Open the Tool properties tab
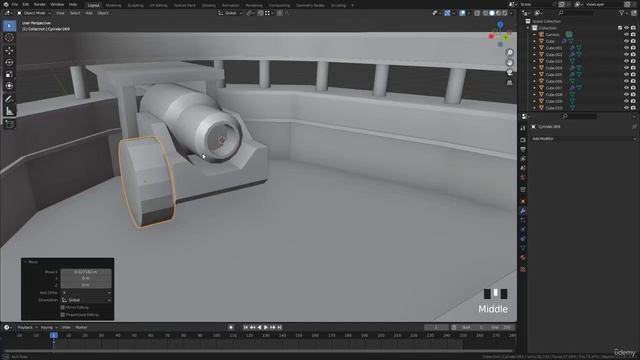The image size is (640, 360). coord(523,128)
